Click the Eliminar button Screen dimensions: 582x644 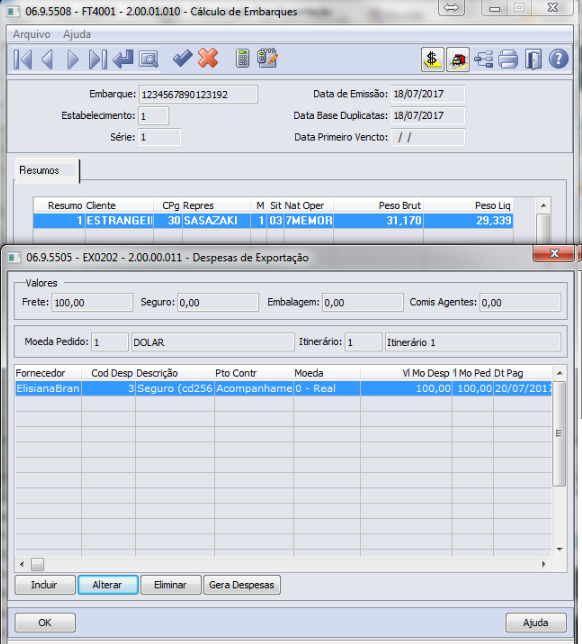[x=170, y=585]
